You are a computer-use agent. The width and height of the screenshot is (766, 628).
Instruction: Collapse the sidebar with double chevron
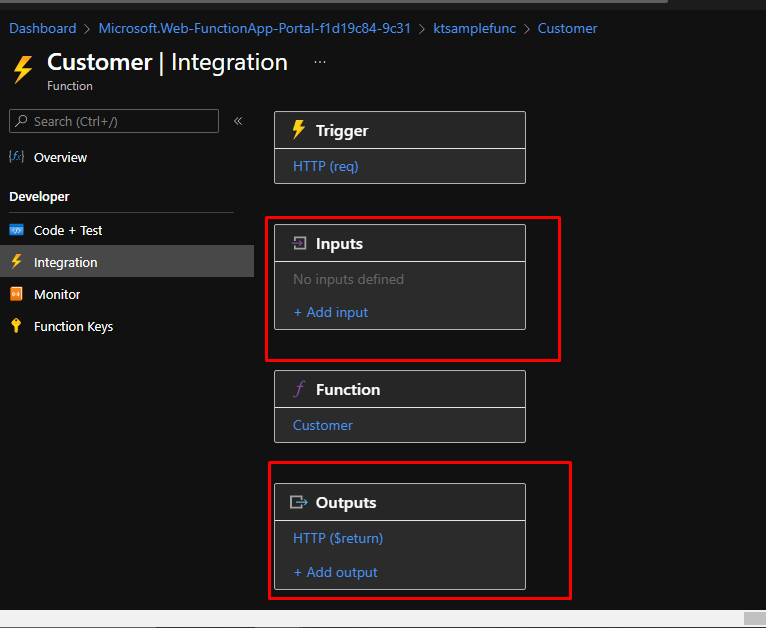pos(238,121)
